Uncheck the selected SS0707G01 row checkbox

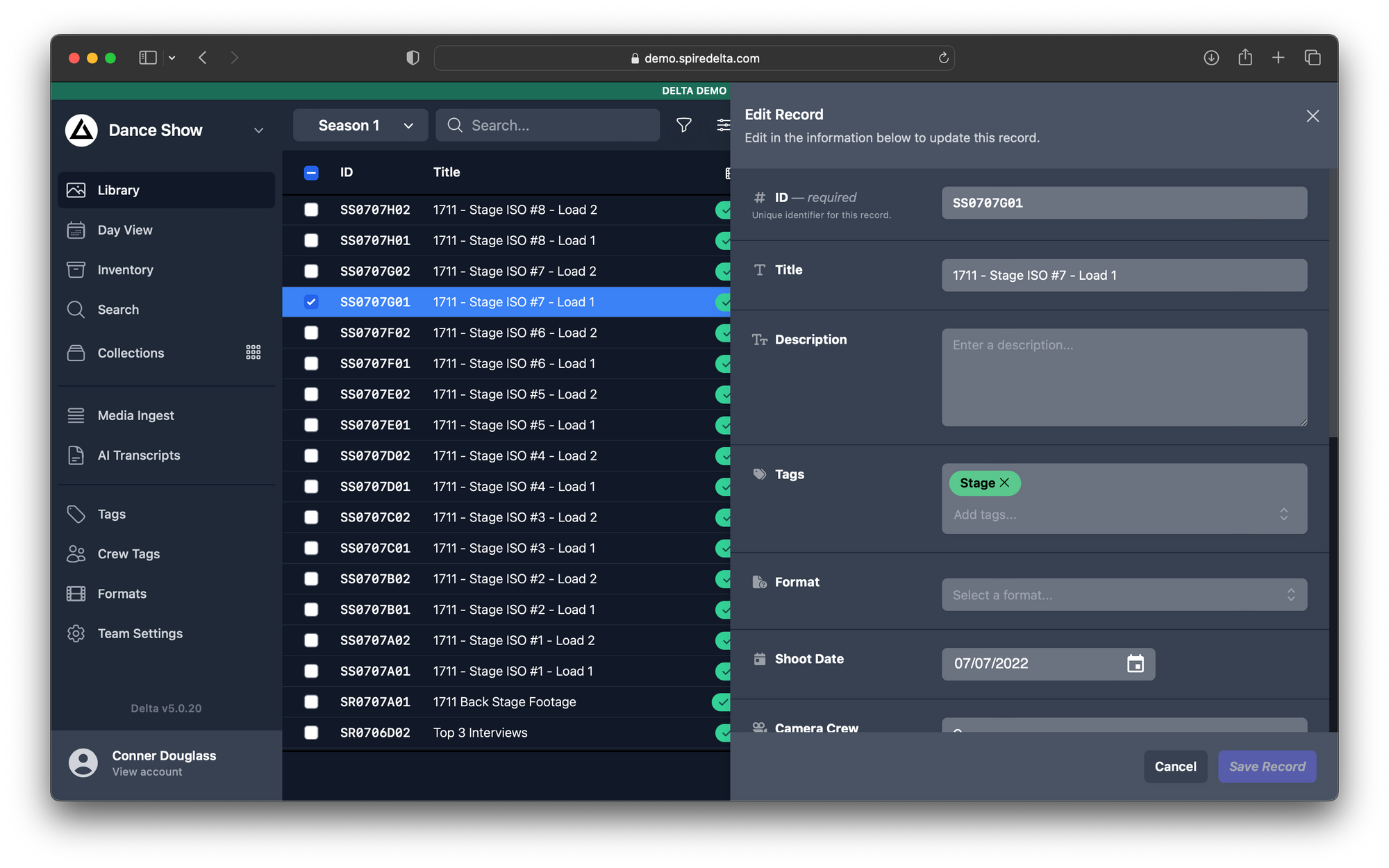(311, 302)
